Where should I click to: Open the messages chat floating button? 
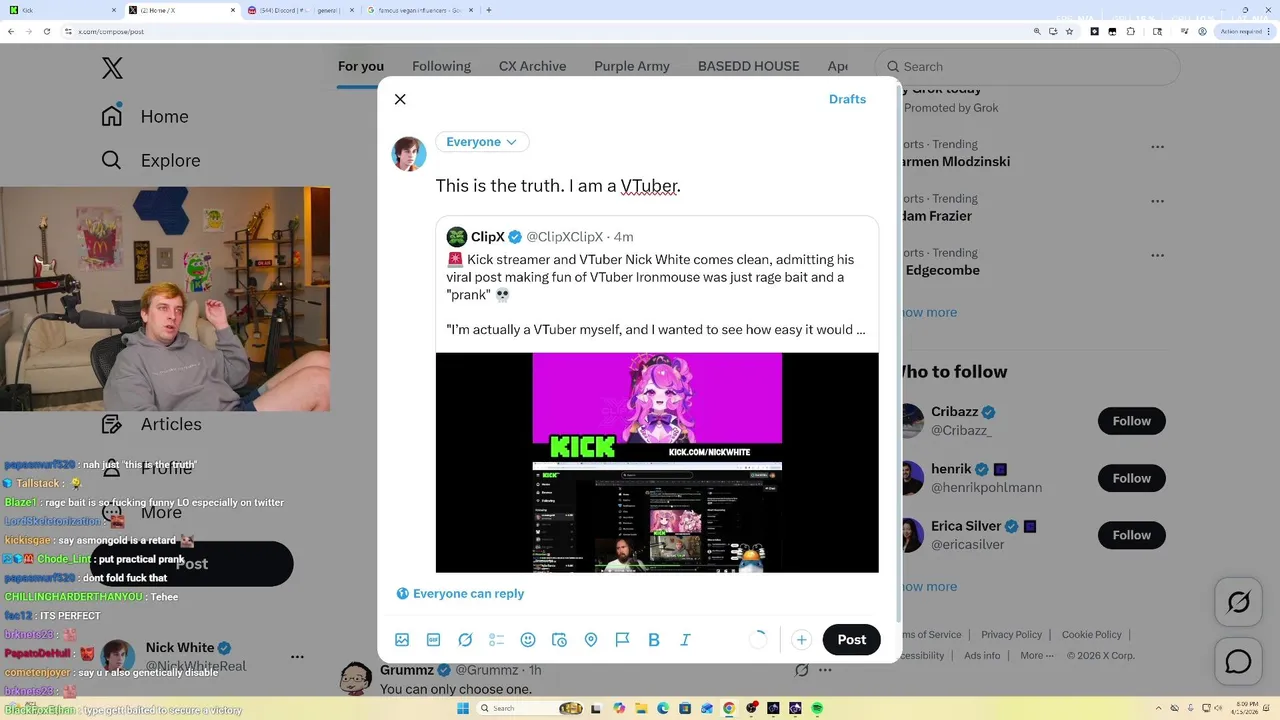[x=1238, y=662]
